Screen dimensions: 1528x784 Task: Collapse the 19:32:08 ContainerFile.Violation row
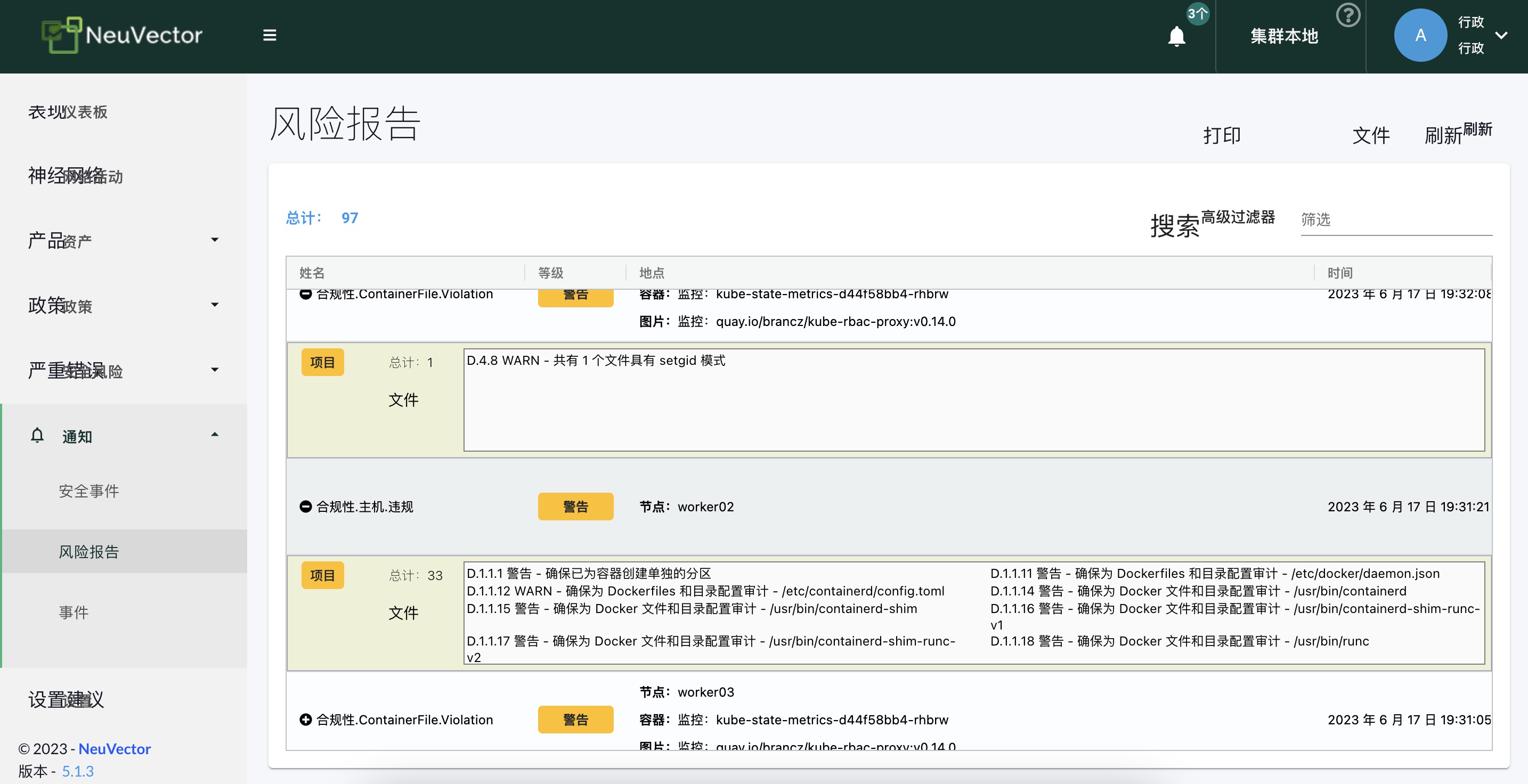(x=305, y=294)
